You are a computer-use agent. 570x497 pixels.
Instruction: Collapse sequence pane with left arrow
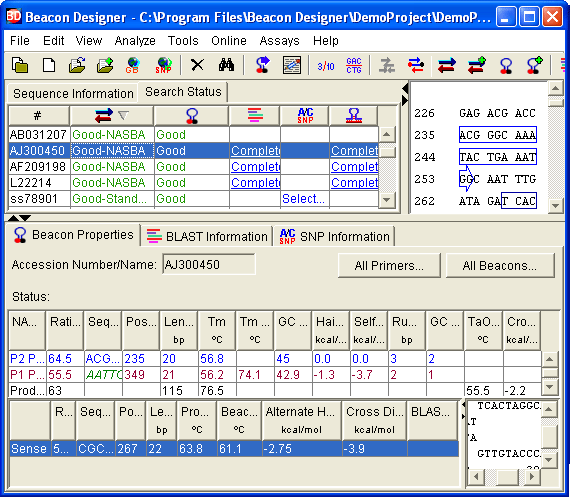click(405, 88)
